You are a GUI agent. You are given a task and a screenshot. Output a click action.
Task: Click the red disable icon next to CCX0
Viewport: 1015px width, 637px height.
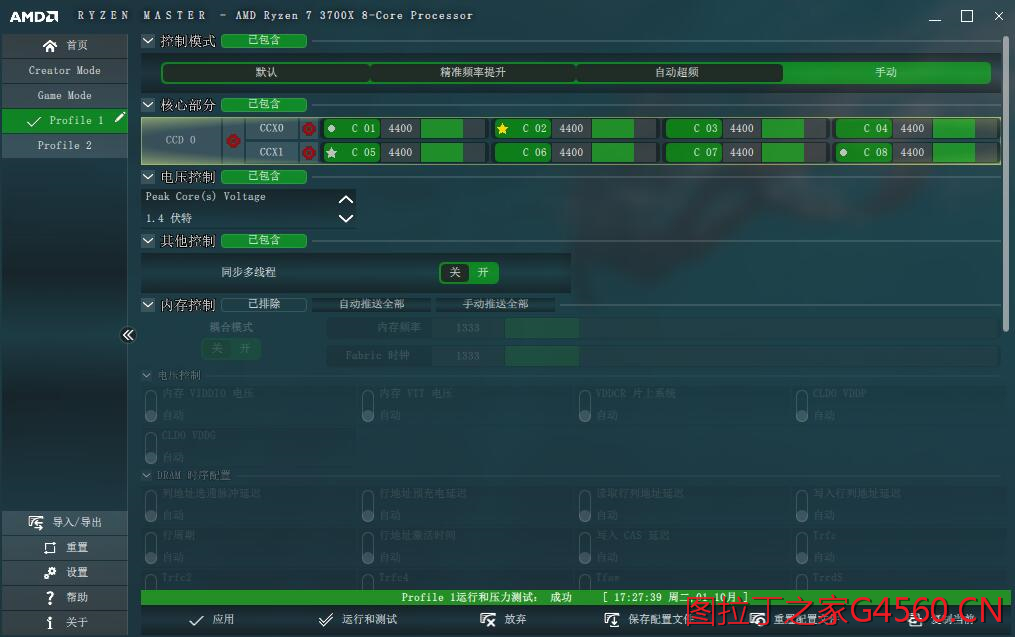(x=309, y=128)
